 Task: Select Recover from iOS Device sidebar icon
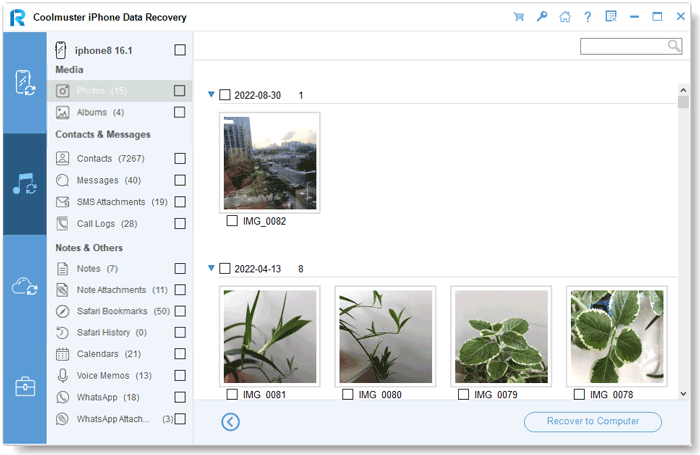point(25,83)
